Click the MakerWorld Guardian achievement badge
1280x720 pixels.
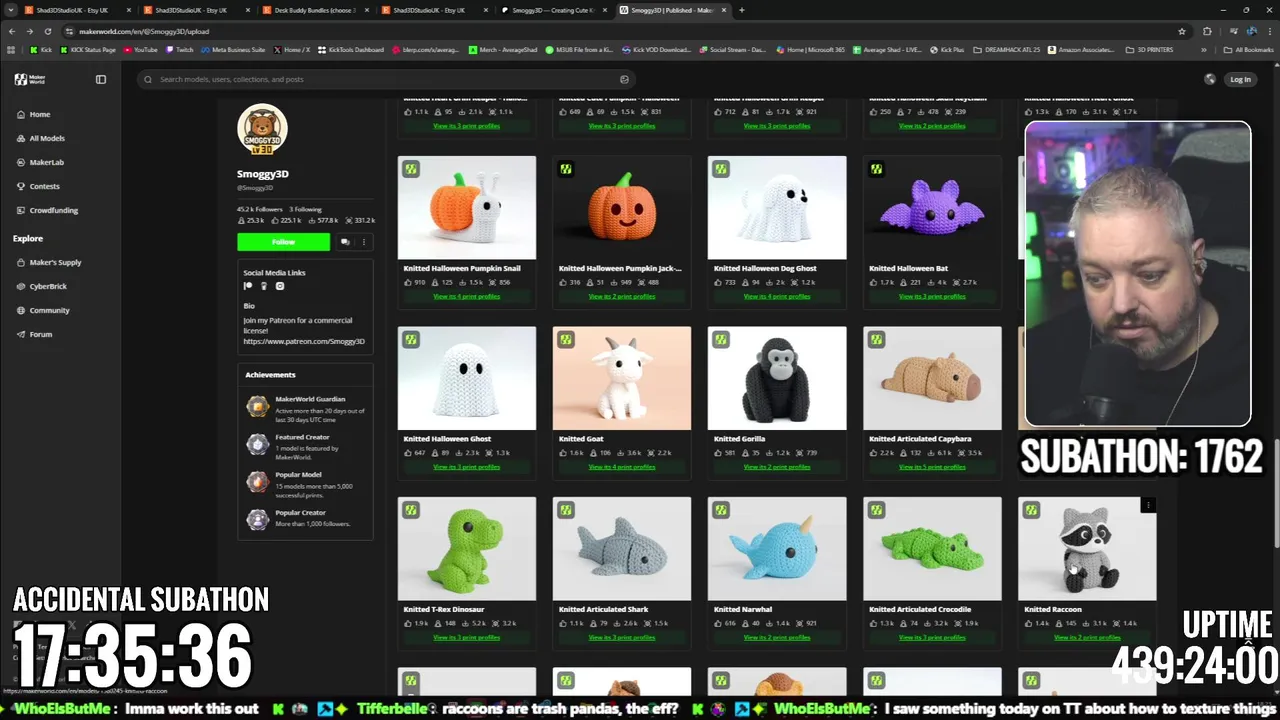[x=258, y=405]
